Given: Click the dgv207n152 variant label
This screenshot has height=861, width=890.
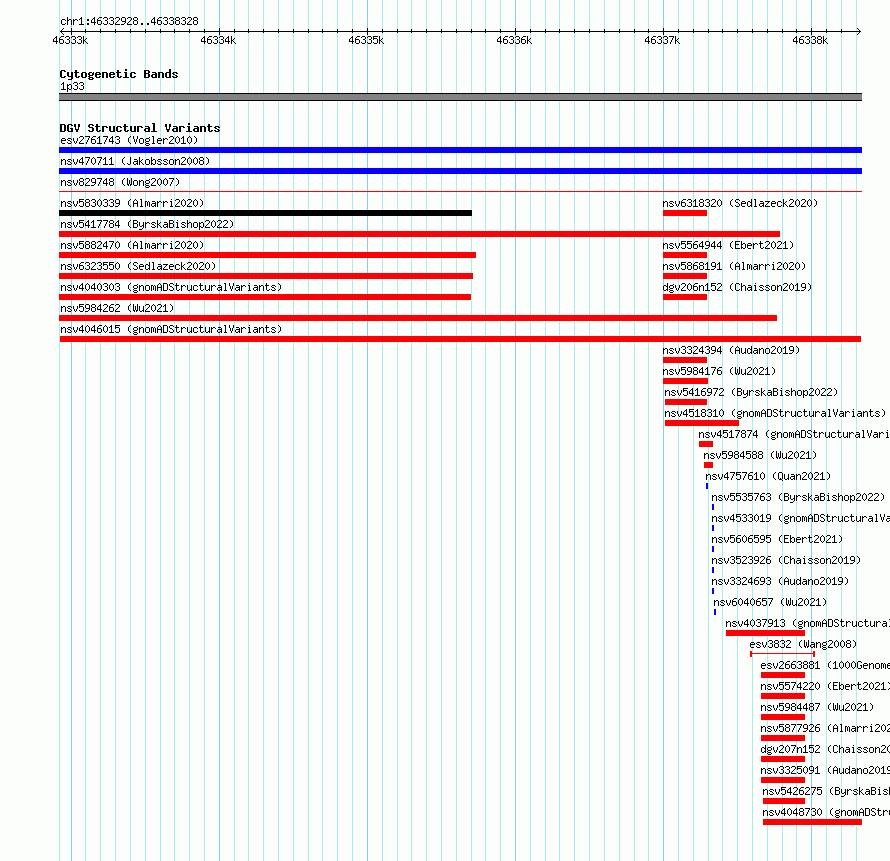Looking at the screenshot, I should pos(825,749).
